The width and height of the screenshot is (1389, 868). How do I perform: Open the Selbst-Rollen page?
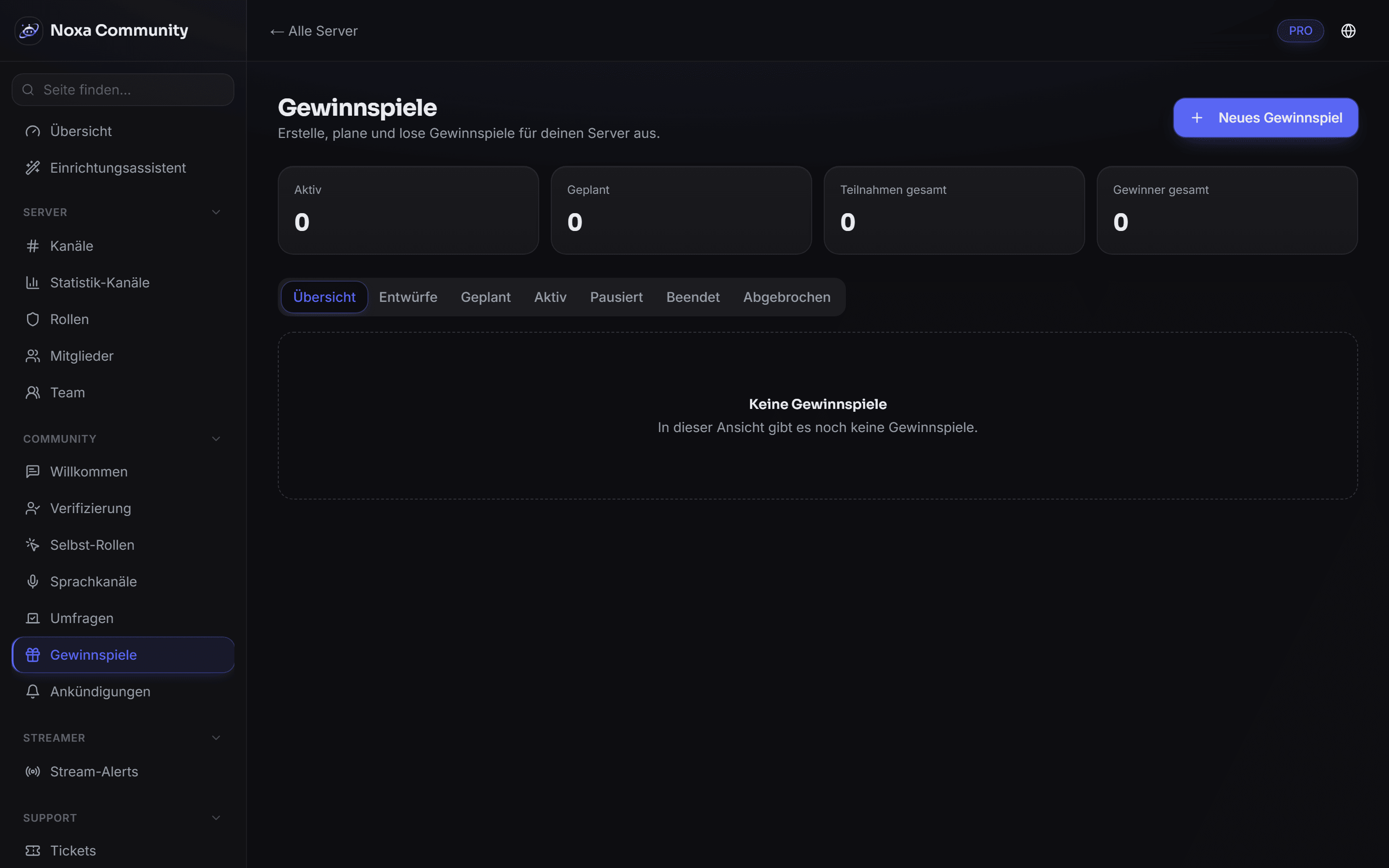click(x=123, y=545)
